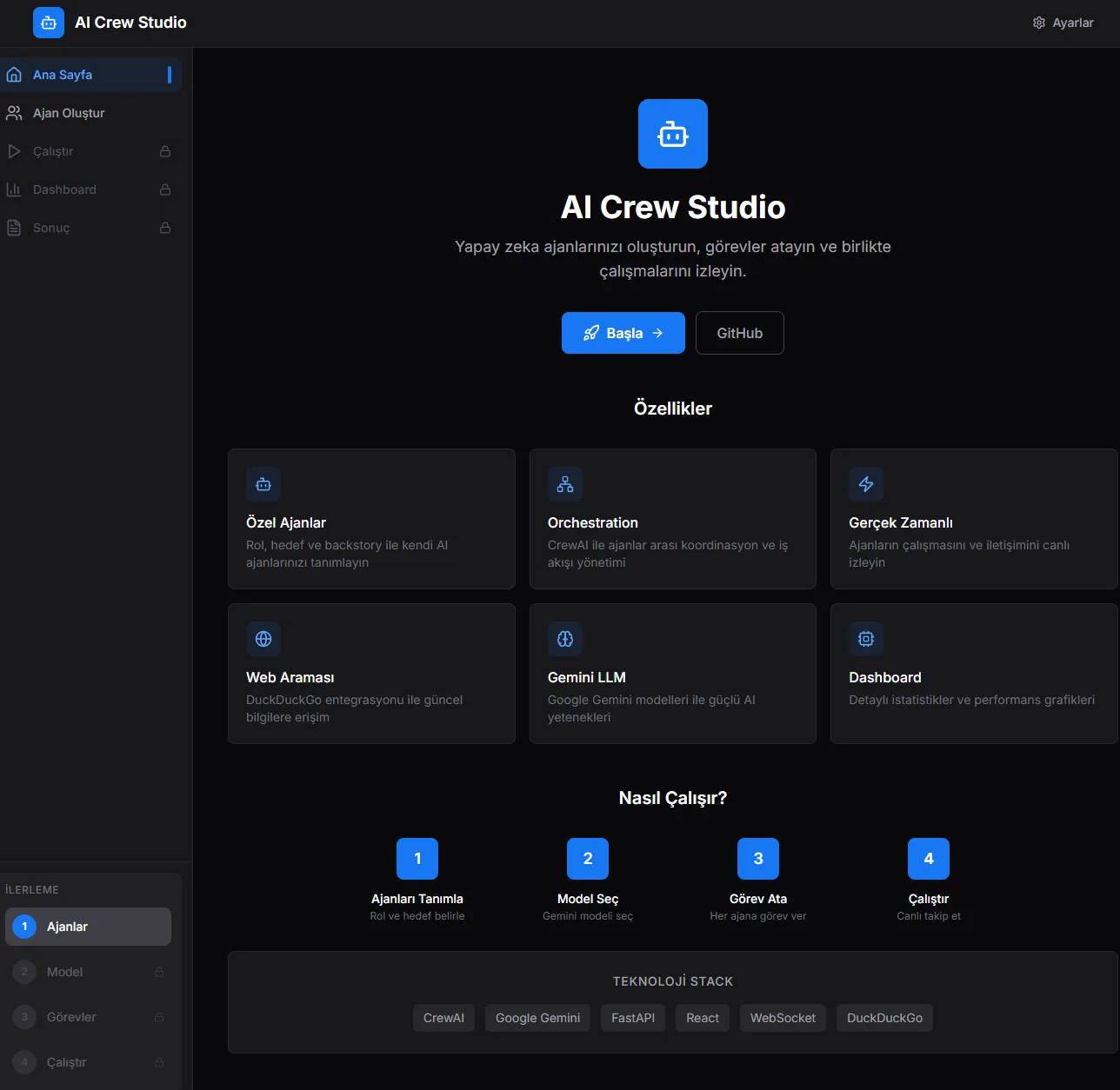Click the home icon beside Ana Sayfa
Viewport: 1120px width, 1090px height.
14,75
